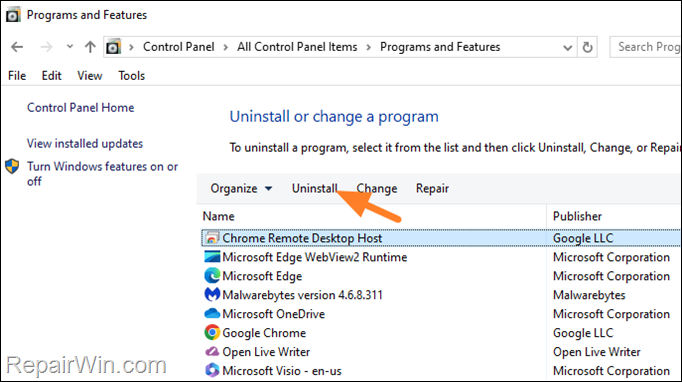Click the Microsoft Edge program icon

[212, 276]
